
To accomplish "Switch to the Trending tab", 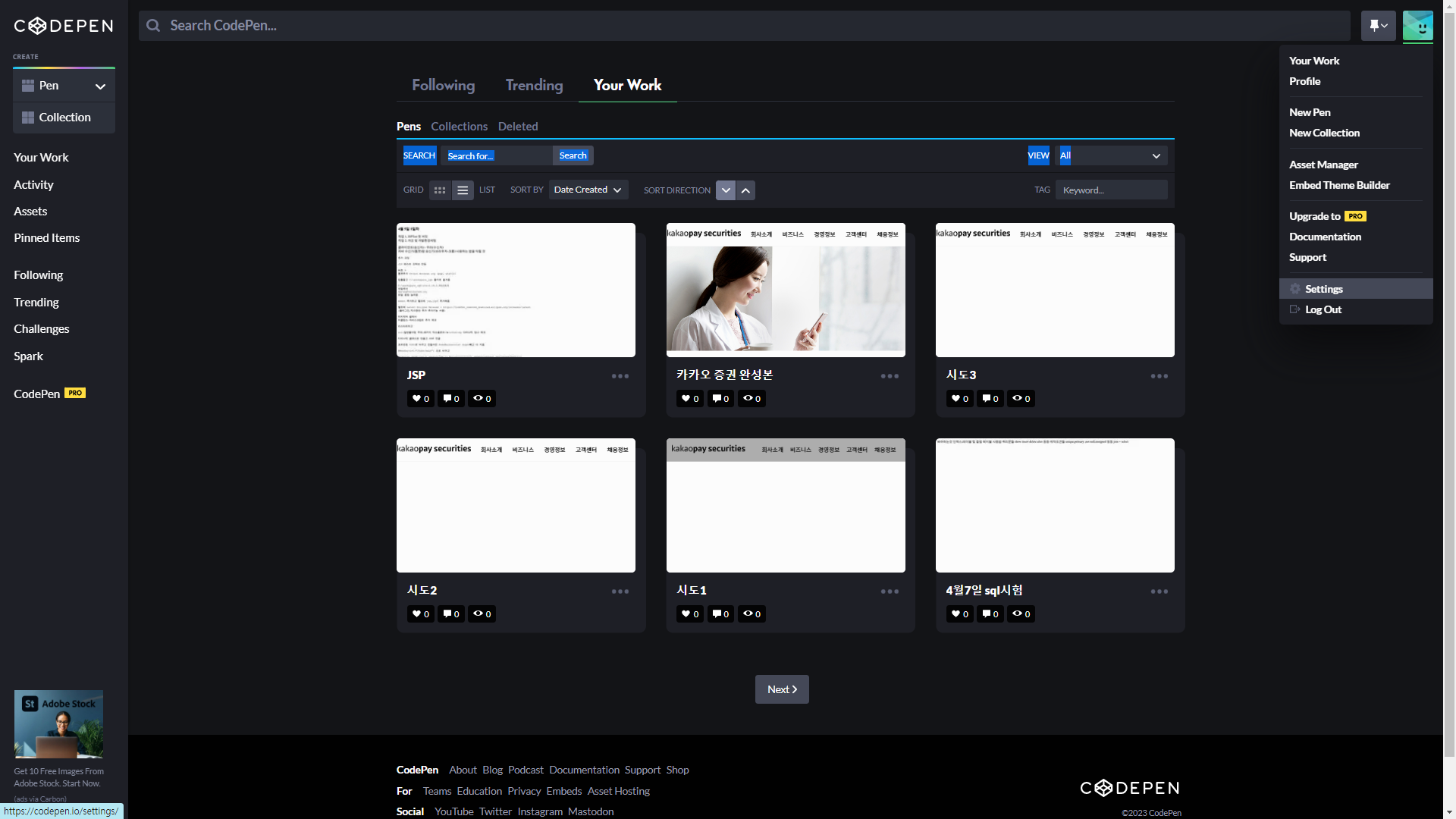I will point(534,85).
